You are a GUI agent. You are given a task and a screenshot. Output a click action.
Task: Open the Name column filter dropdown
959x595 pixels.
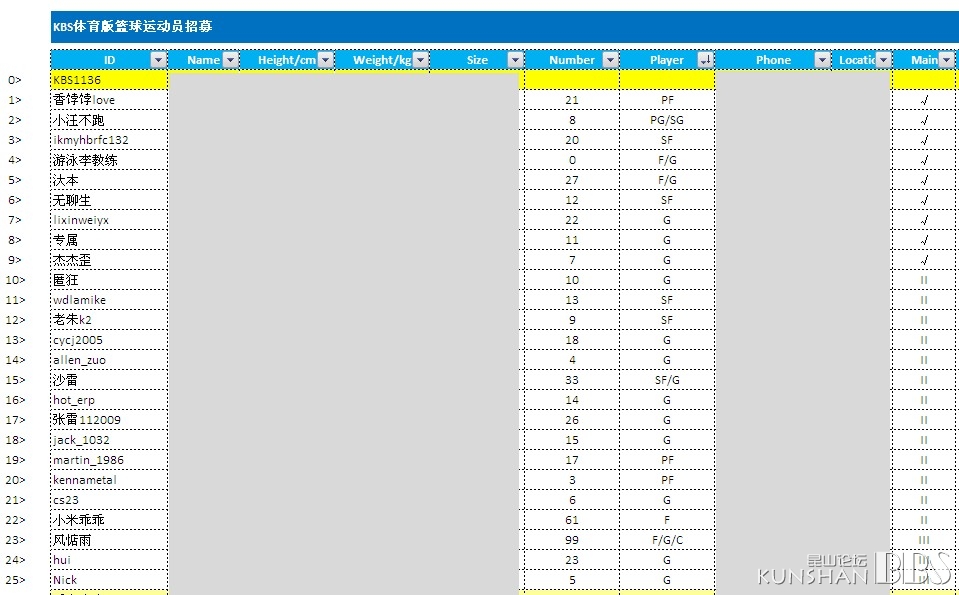click(230, 60)
